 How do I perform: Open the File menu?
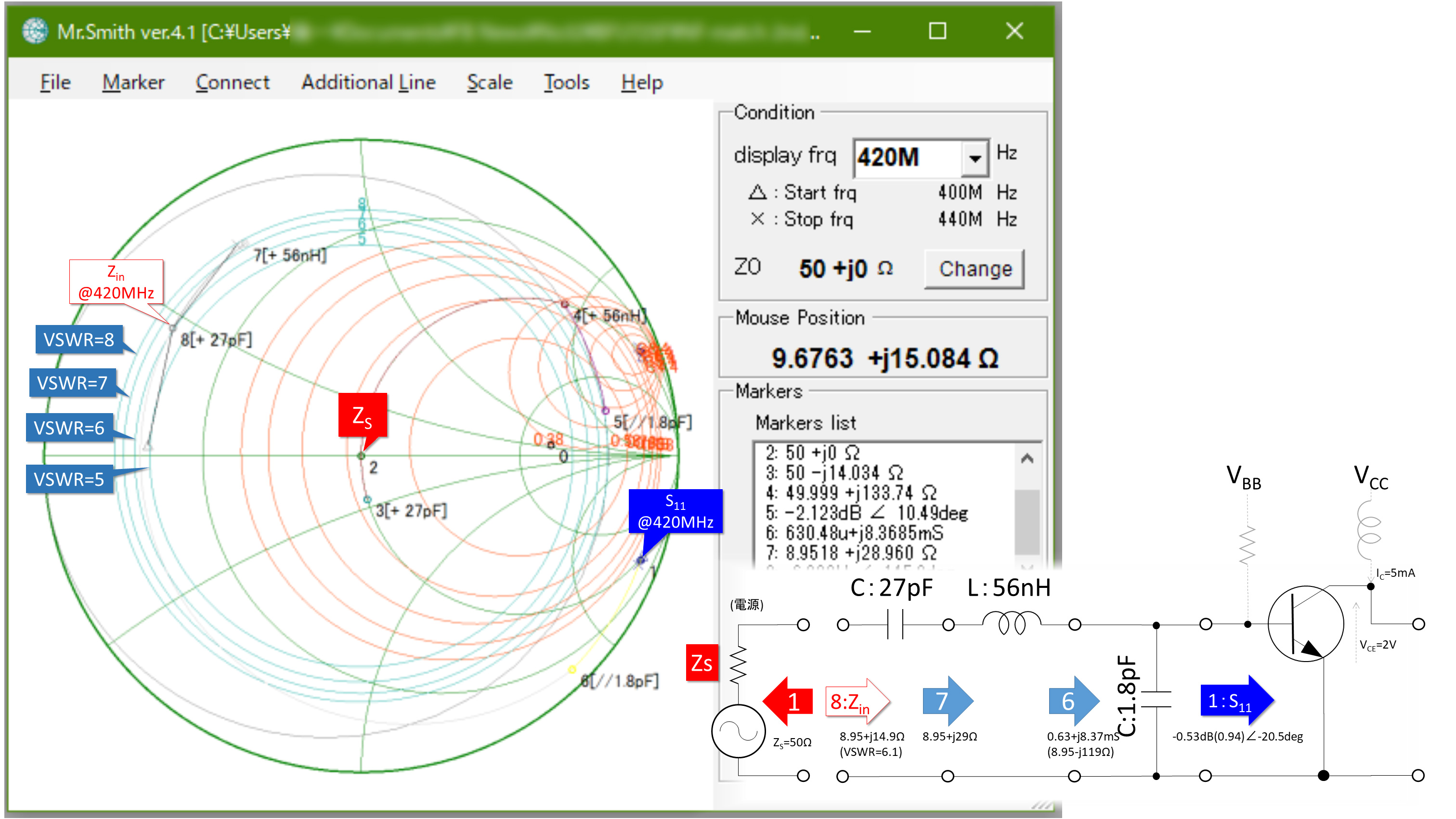55,82
